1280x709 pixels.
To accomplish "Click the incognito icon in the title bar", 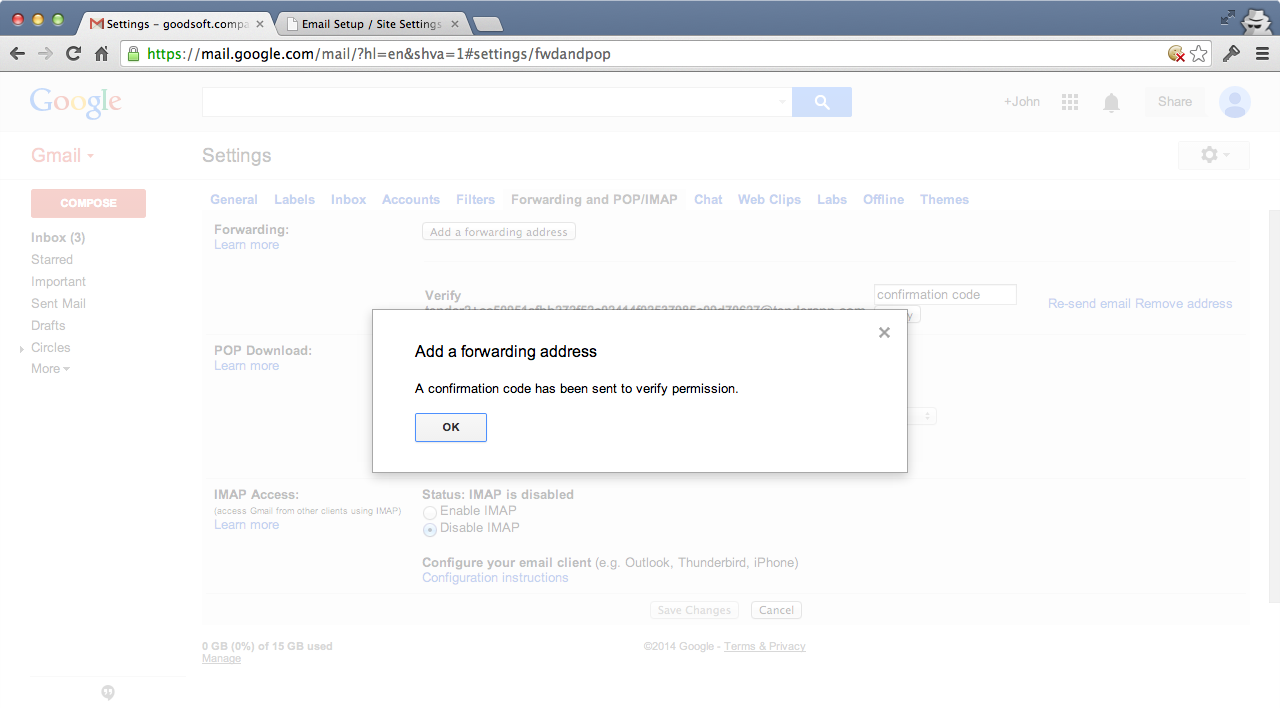I will [1256, 20].
